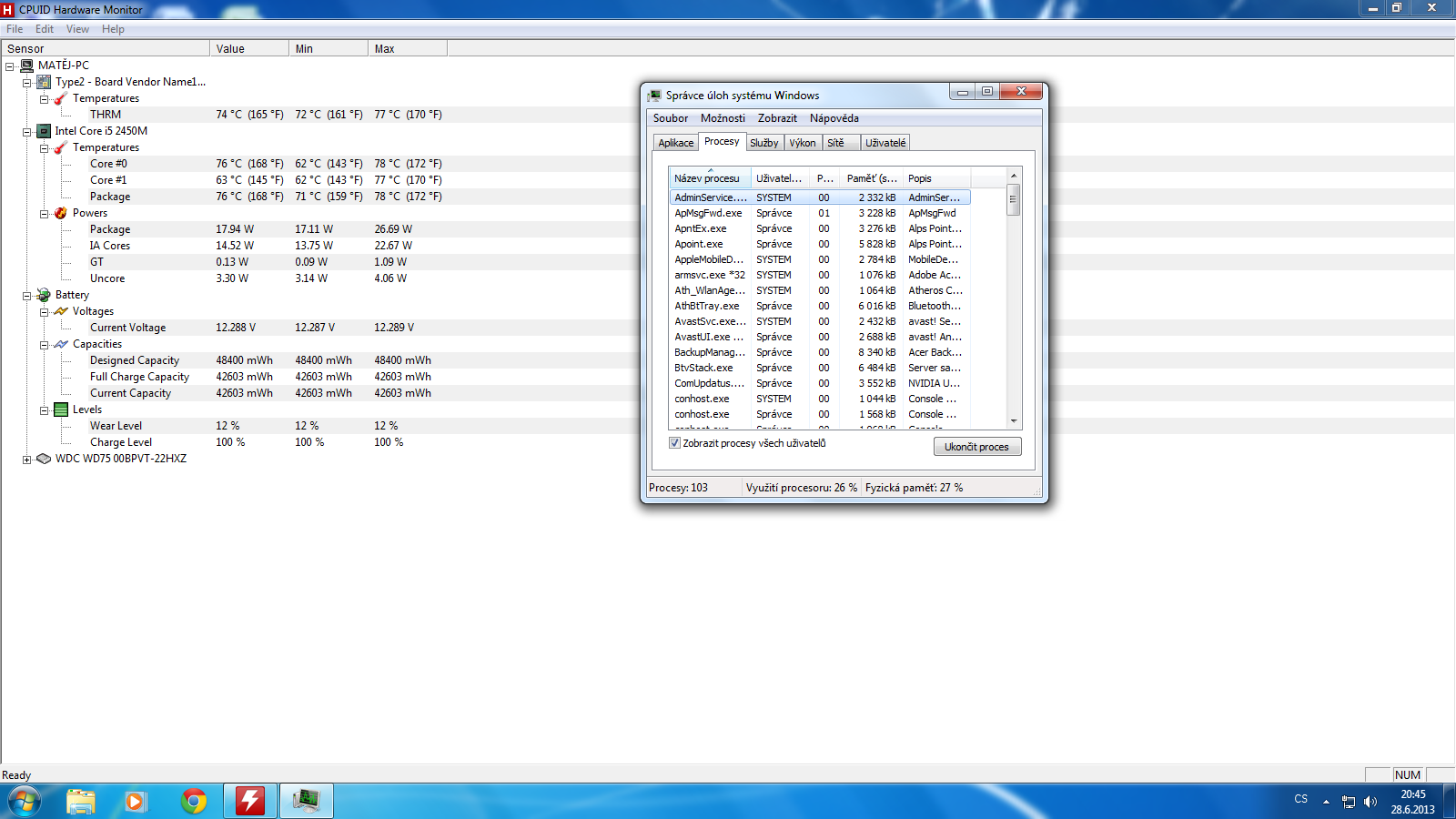The height and width of the screenshot is (819, 1456).
Task: Click the MATĚJ-PC computer icon
Action: point(27,66)
